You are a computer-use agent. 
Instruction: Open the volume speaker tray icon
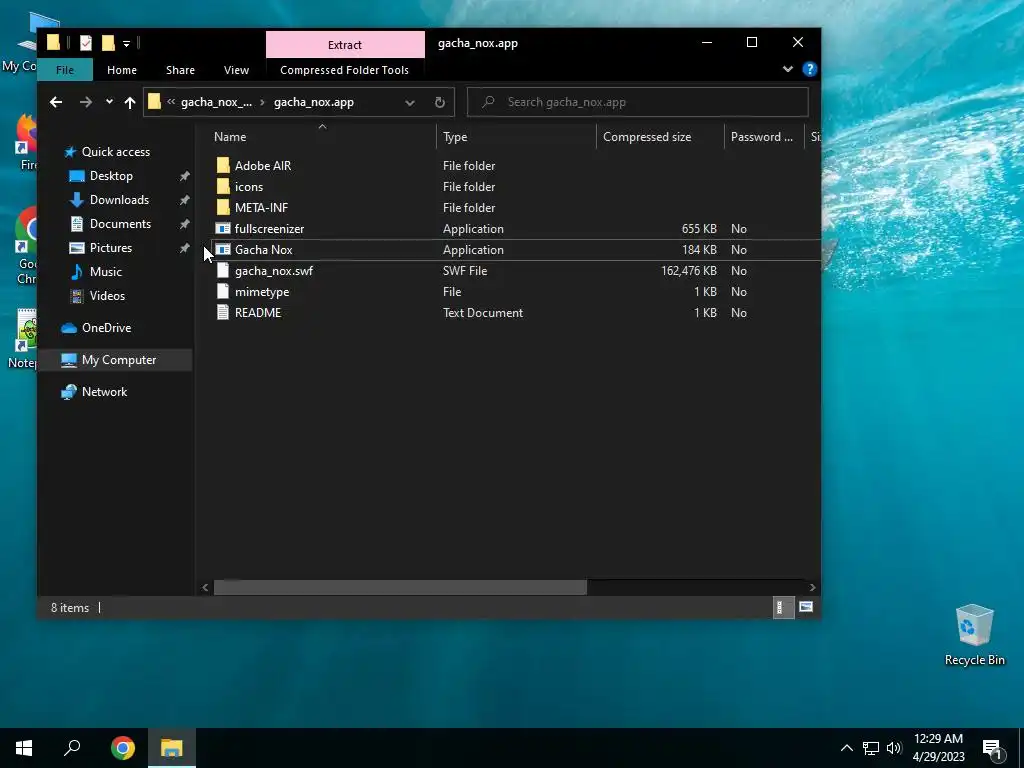pos(894,748)
